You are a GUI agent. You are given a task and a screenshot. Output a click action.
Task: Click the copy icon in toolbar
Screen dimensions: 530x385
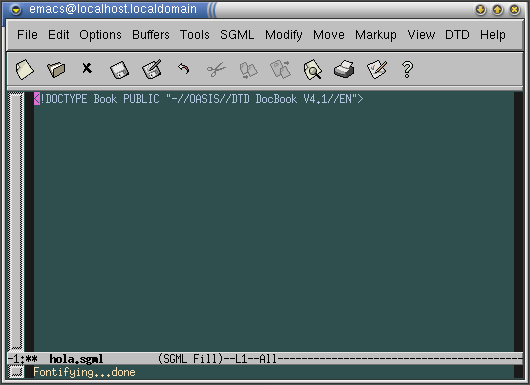pyautogui.click(x=248, y=70)
